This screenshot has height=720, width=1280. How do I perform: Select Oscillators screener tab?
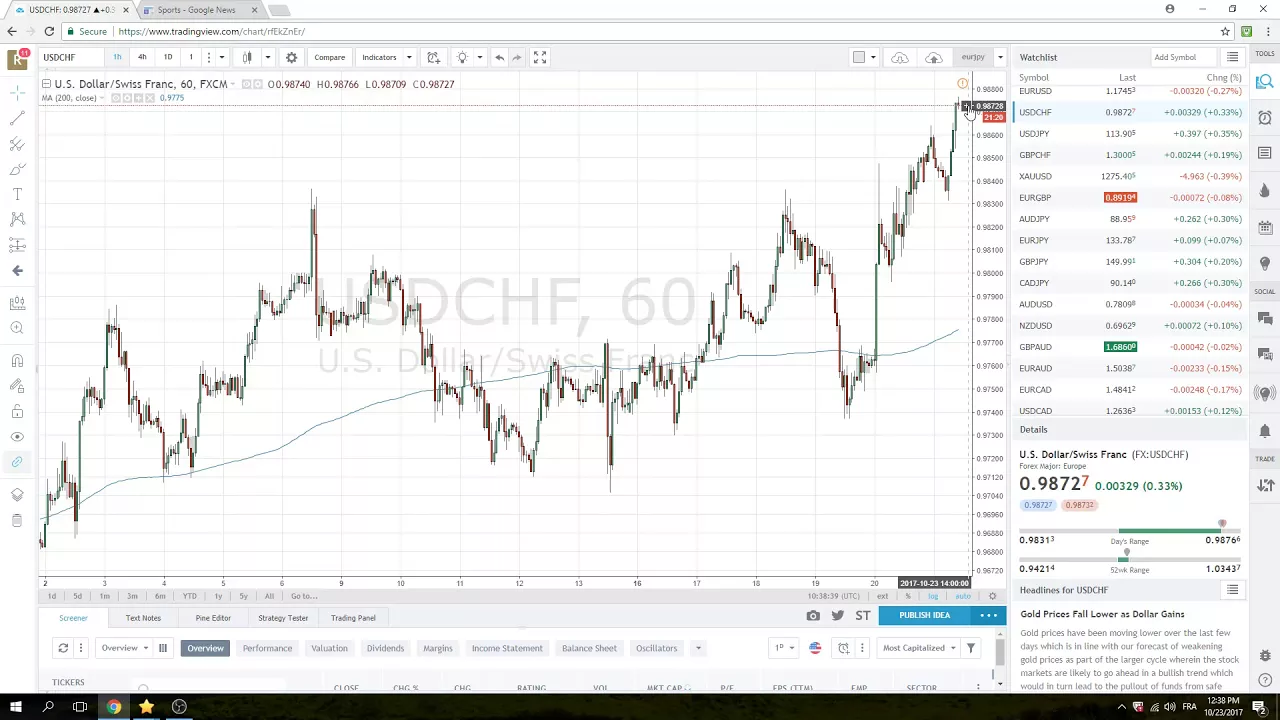pos(656,648)
